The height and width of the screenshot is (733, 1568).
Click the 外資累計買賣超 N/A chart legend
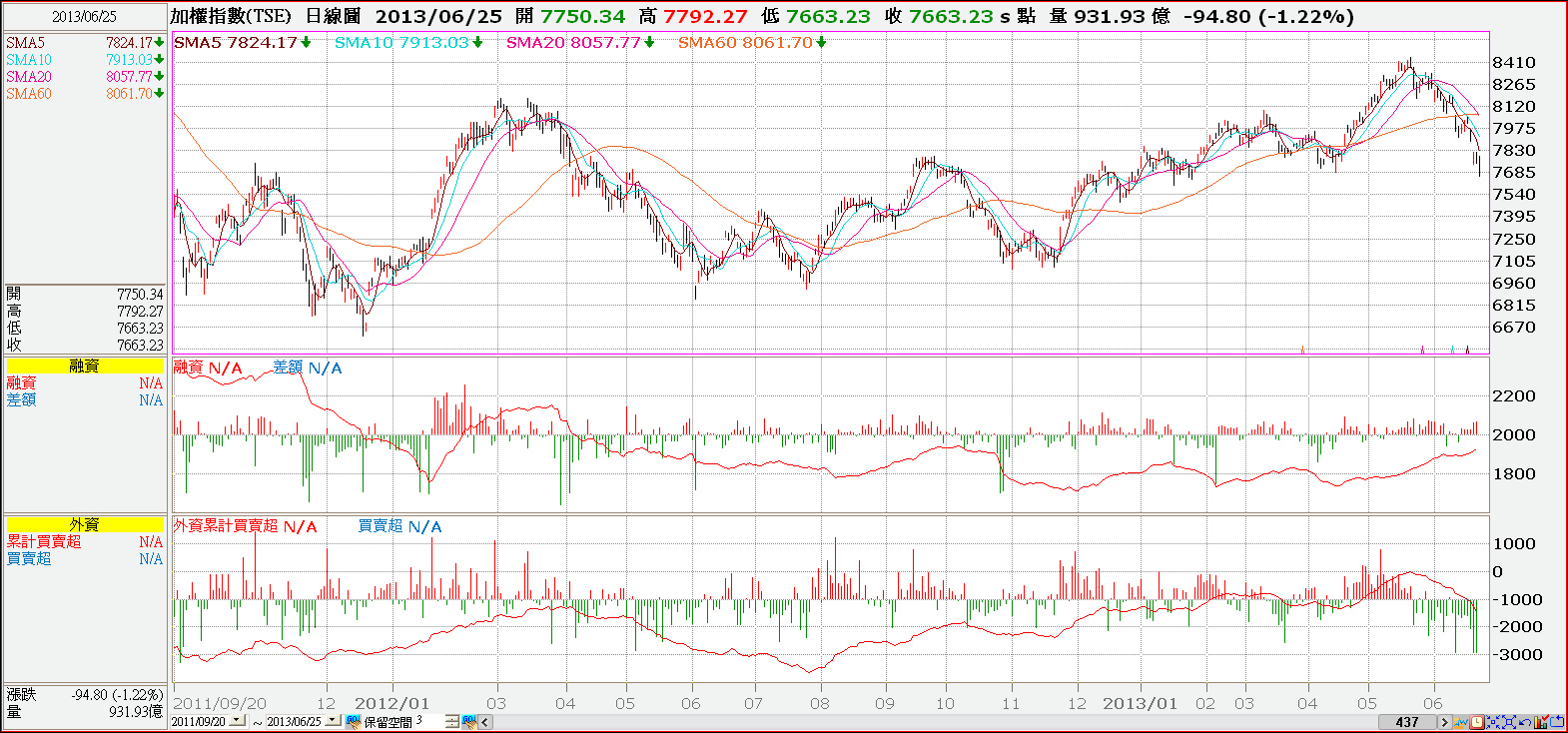pyautogui.click(x=246, y=526)
